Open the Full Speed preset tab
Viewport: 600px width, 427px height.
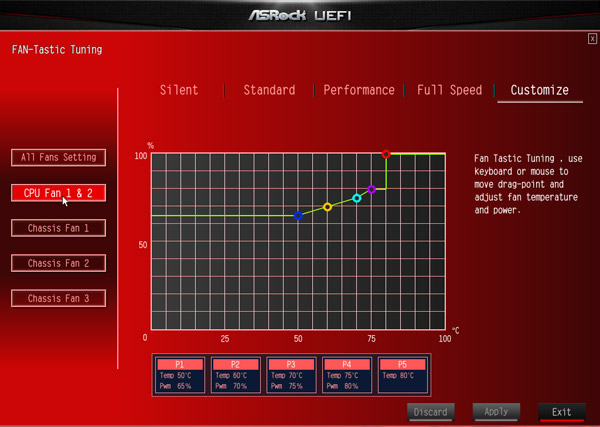[450, 90]
